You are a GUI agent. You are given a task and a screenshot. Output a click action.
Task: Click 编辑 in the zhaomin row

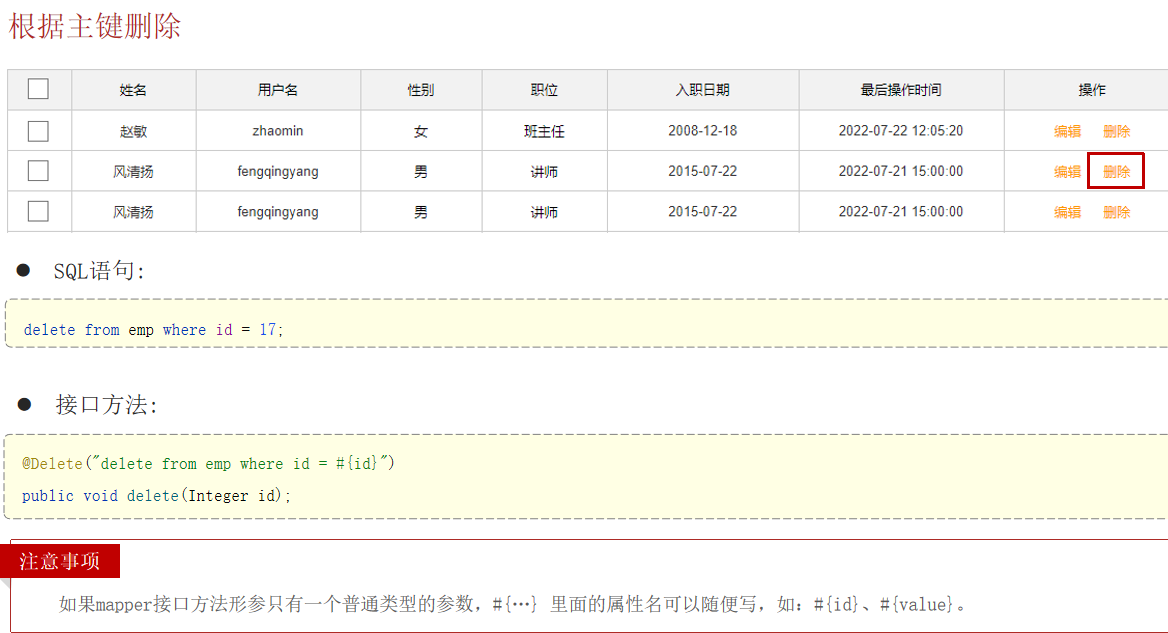click(x=1067, y=131)
